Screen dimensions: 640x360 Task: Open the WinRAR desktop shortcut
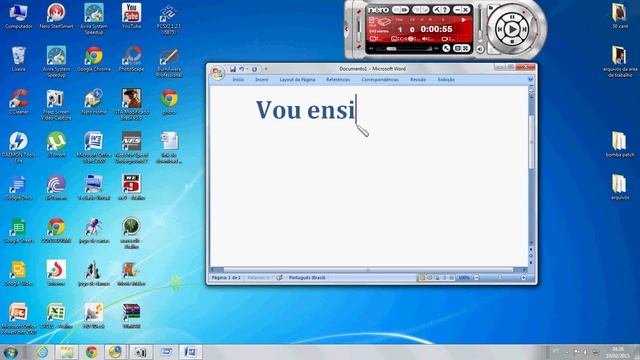tap(131, 317)
